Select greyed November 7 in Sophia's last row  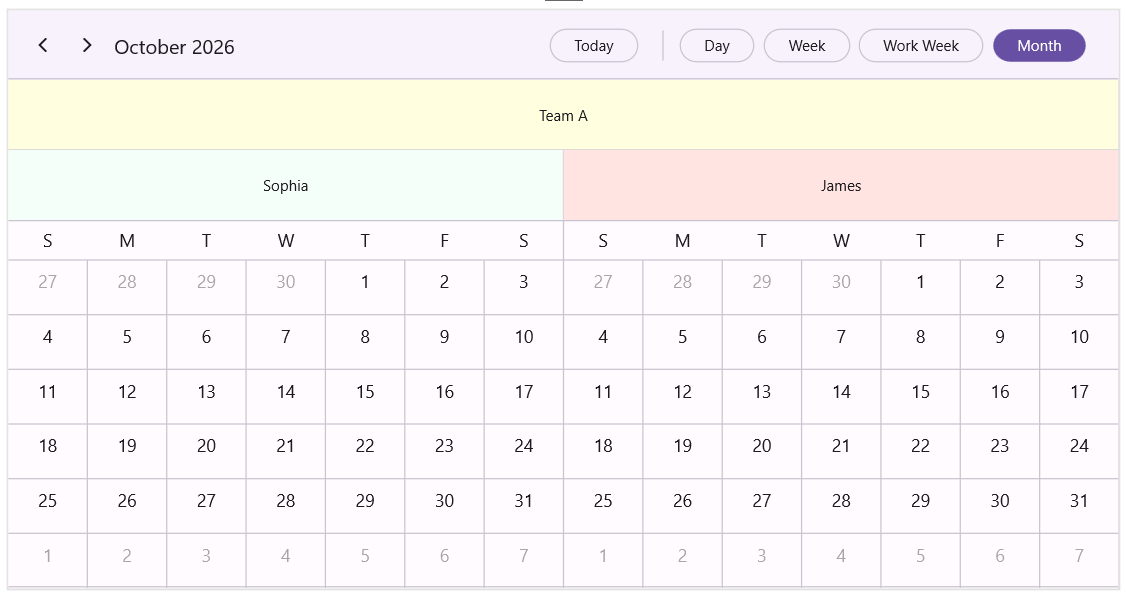[x=524, y=560]
